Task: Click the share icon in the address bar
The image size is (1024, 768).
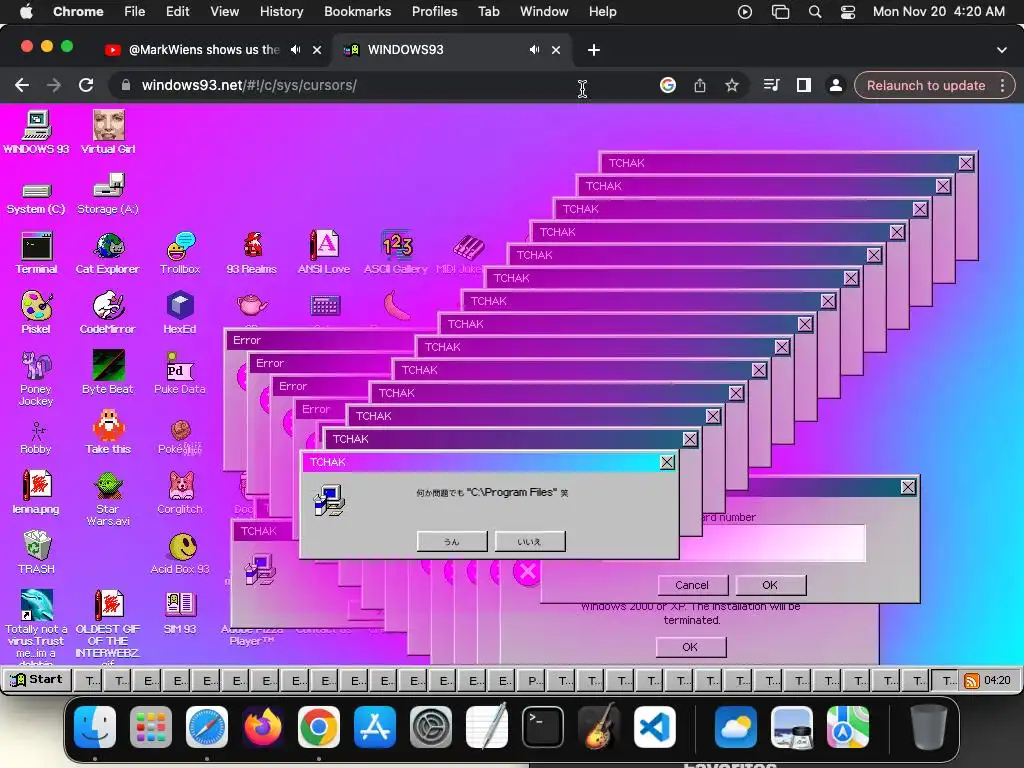Action: click(x=700, y=86)
